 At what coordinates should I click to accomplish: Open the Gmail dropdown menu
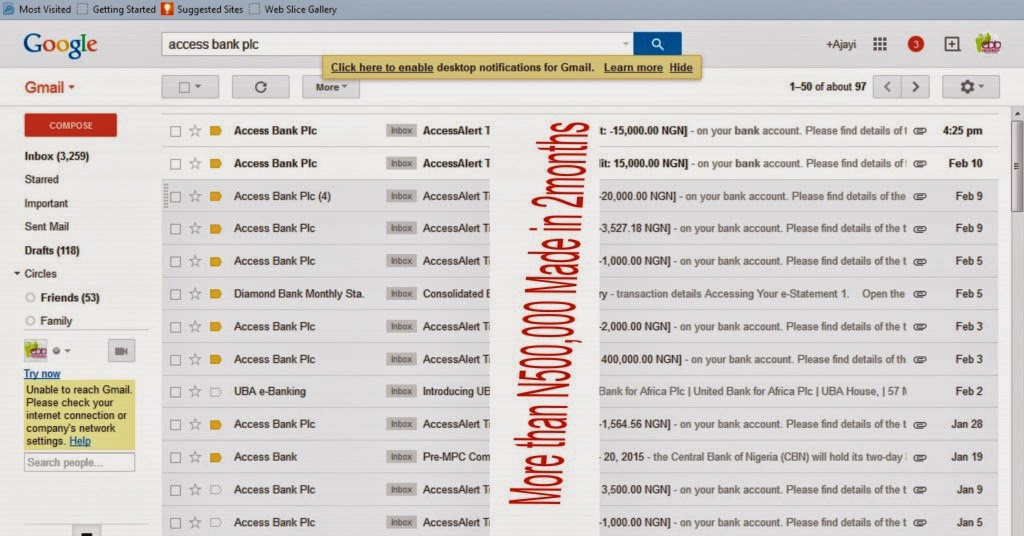tap(50, 87)
